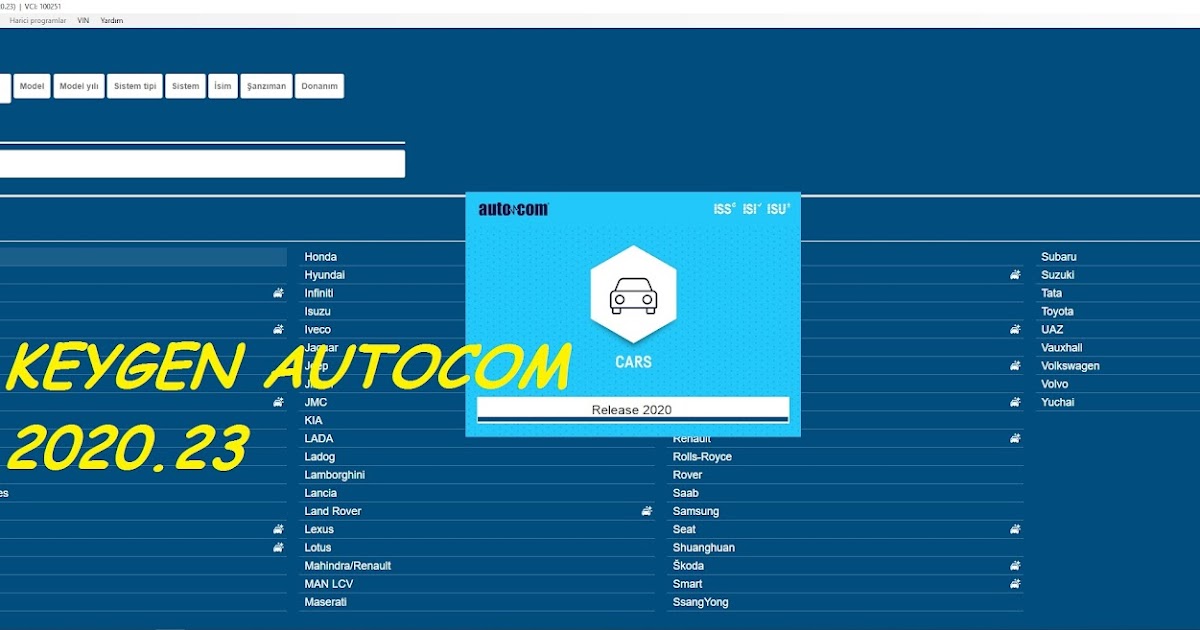The width and height of the screenshot is (1200, 630).
Task: Click the car icon next to Land Rover
Action: (x=645, y=510)
